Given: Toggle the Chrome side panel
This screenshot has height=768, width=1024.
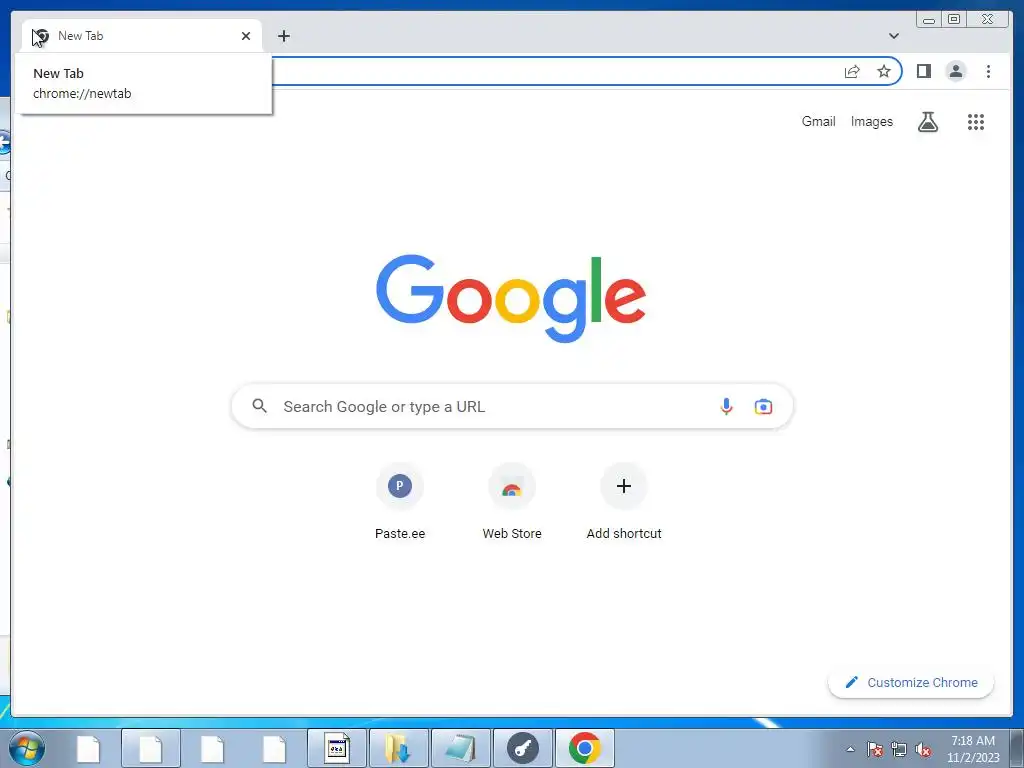Looking at the screenshot, I should point(923,71).
